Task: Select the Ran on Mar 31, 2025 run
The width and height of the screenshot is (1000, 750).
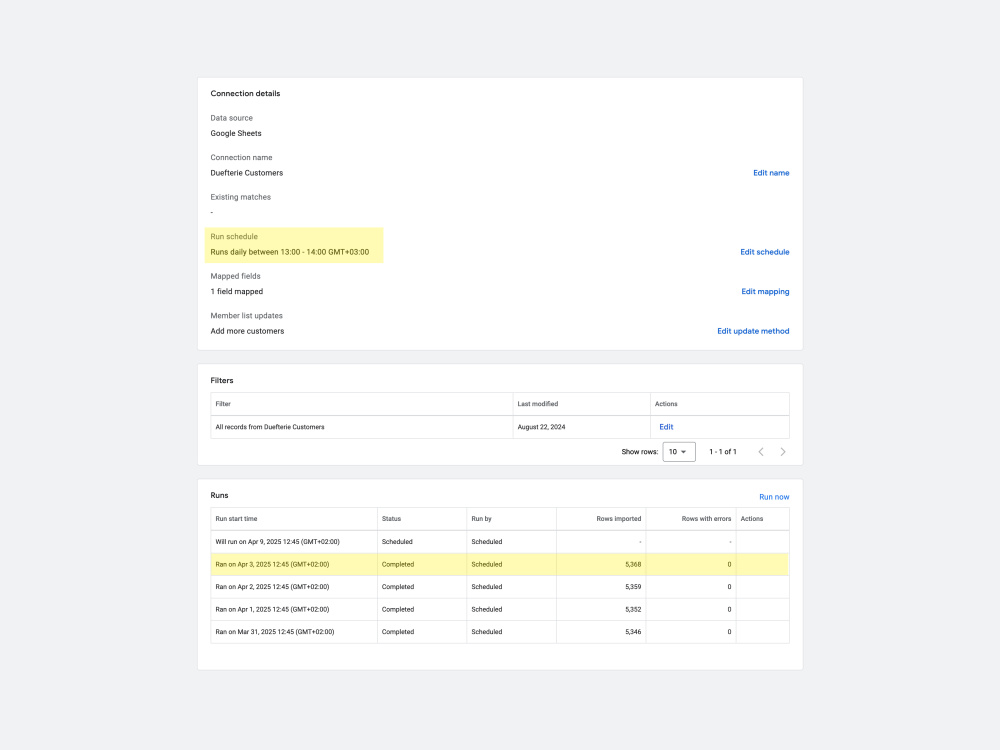Action: 500,632
